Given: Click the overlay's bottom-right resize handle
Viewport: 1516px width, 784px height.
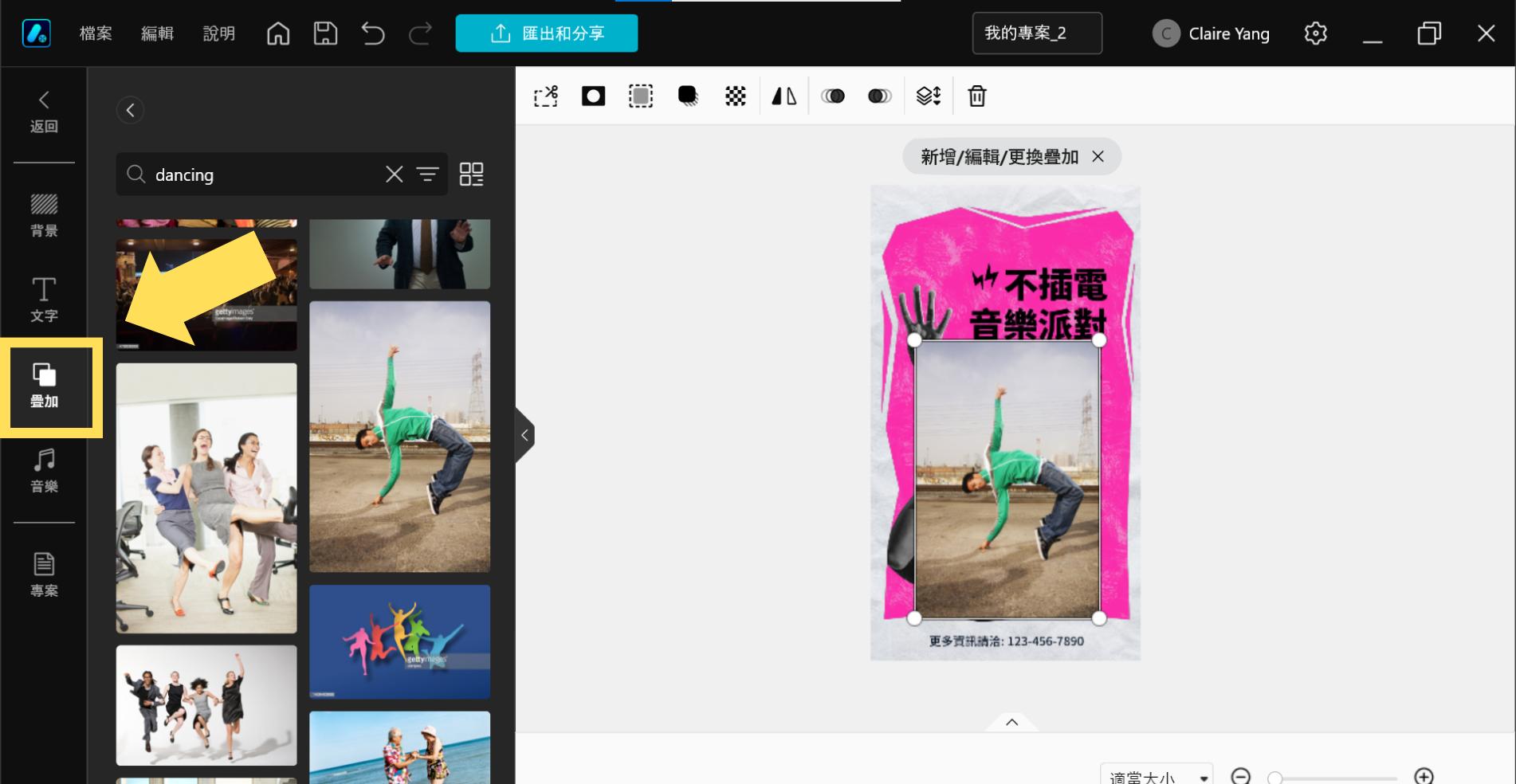Looking at the screenshot, I should (x=1099, y=618).
